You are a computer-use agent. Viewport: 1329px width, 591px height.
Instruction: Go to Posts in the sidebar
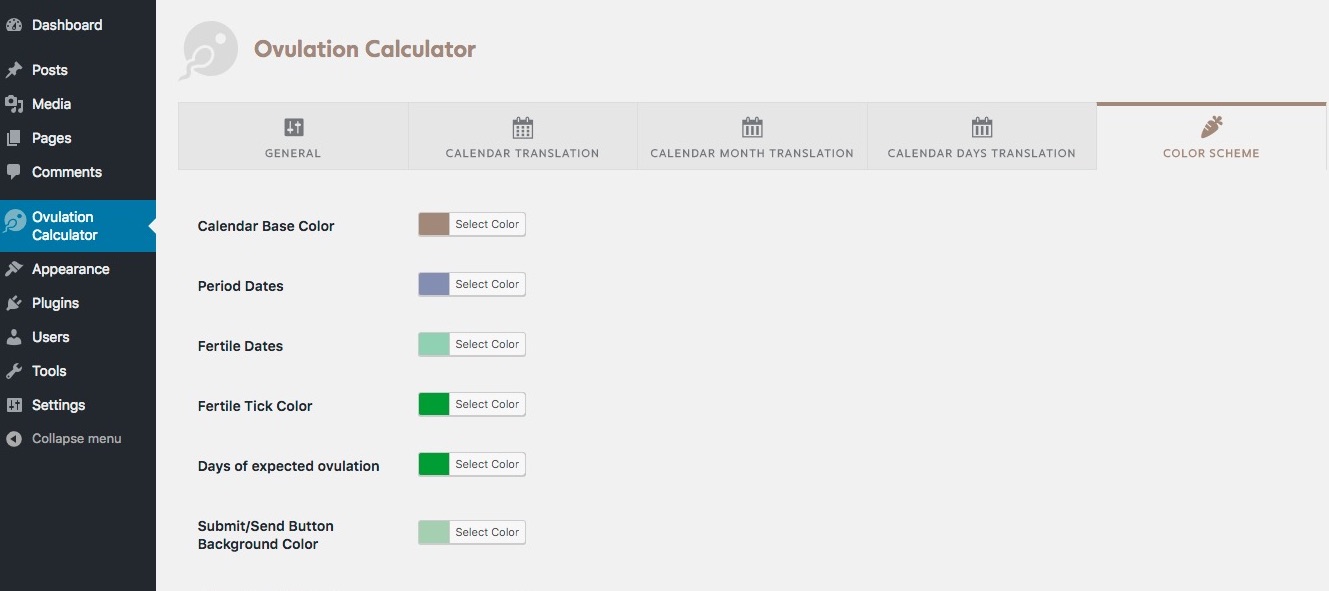[x=78, y=70]
